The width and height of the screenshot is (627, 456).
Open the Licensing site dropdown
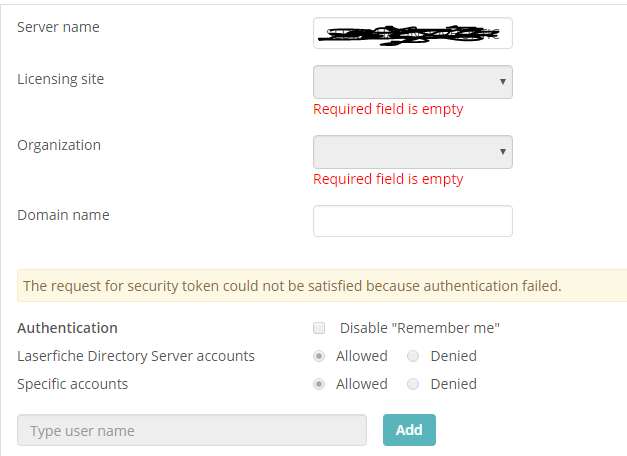[412, 82]
